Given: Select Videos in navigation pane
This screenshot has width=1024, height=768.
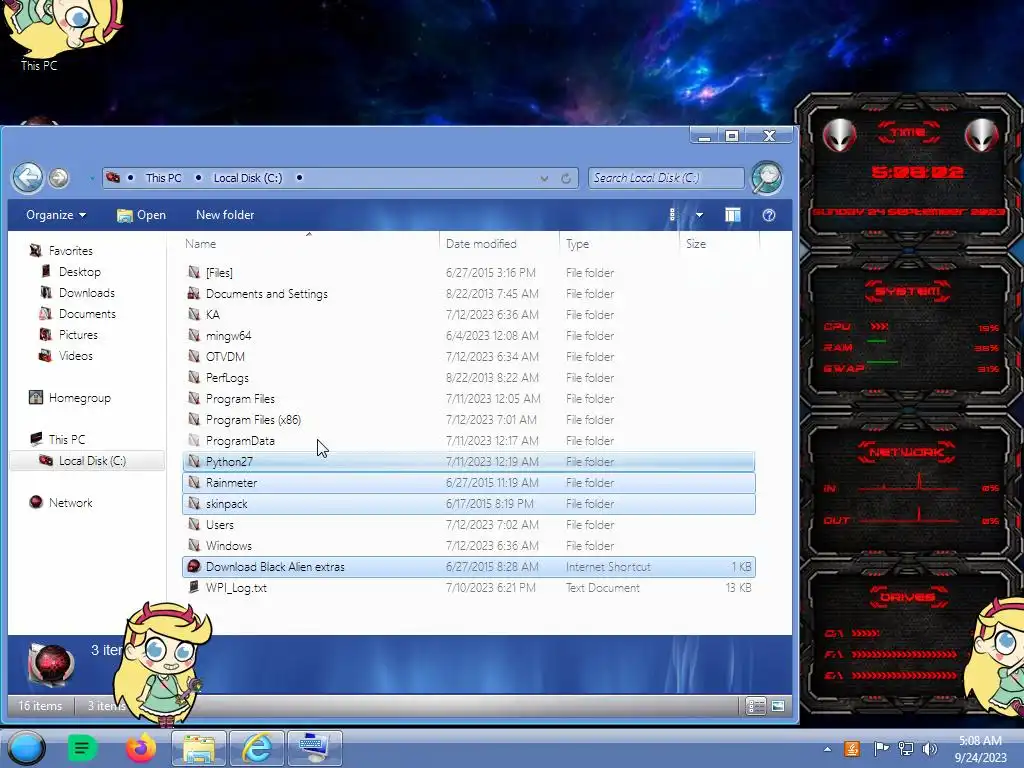Looking at the screenshot, I should 75,356.
